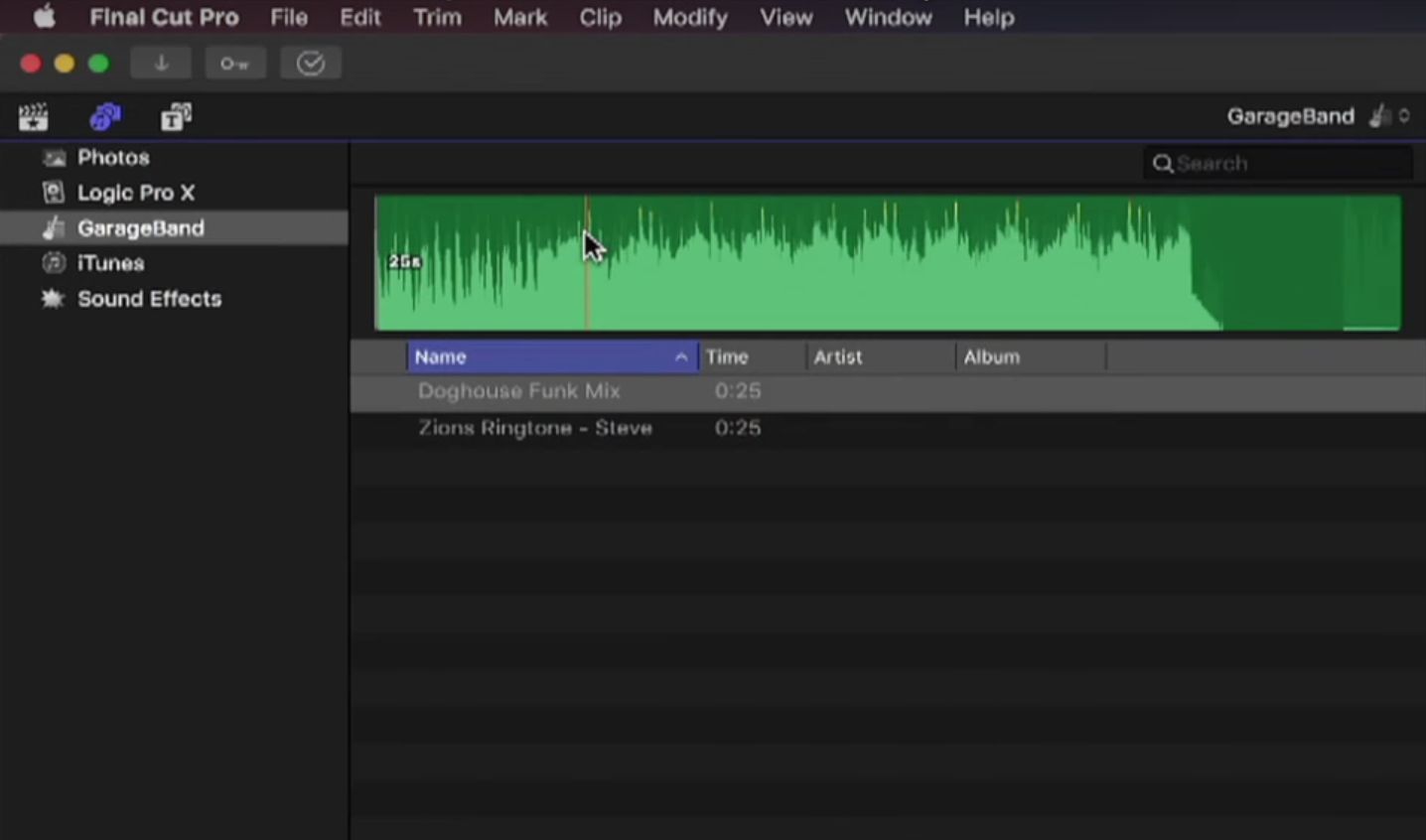Click the Import Media arrow button
The width and height of the screenshot is (1426, 840).
pos(161,64)
